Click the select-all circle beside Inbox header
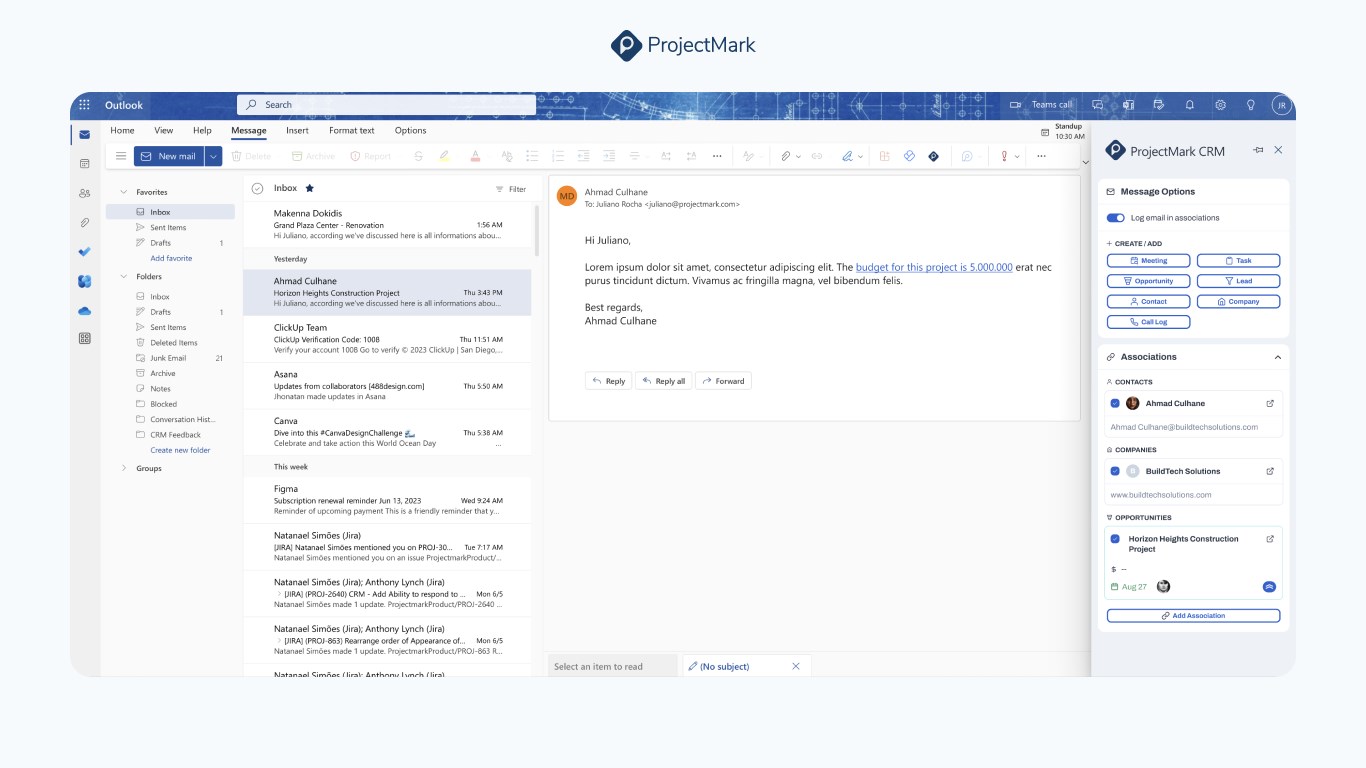This screenshot has height=768, width=1366. (x=257, y=188)
